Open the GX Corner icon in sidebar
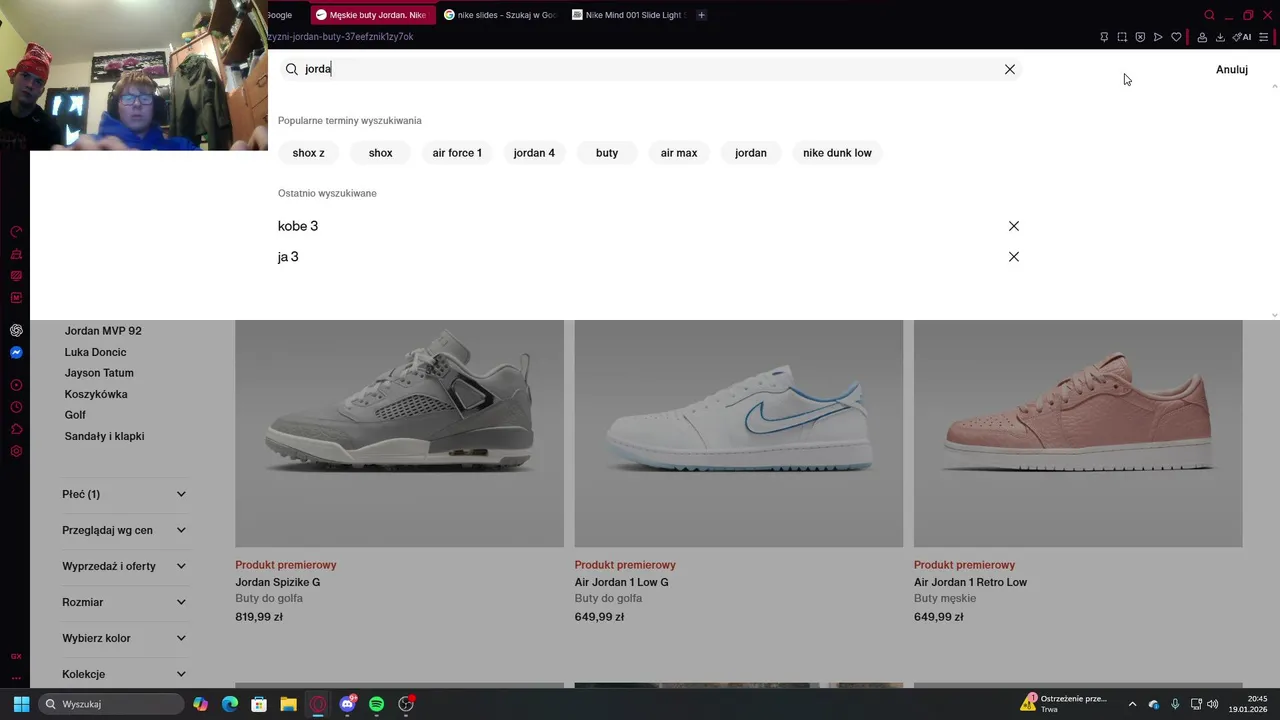Screen dimensions: 1280x720 point(16,656)
